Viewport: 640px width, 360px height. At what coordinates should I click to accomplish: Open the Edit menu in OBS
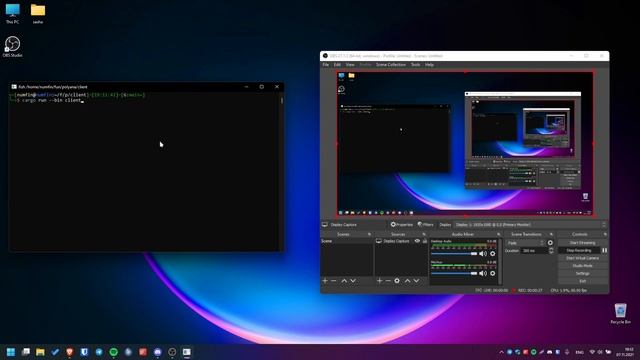click(337, 64)
